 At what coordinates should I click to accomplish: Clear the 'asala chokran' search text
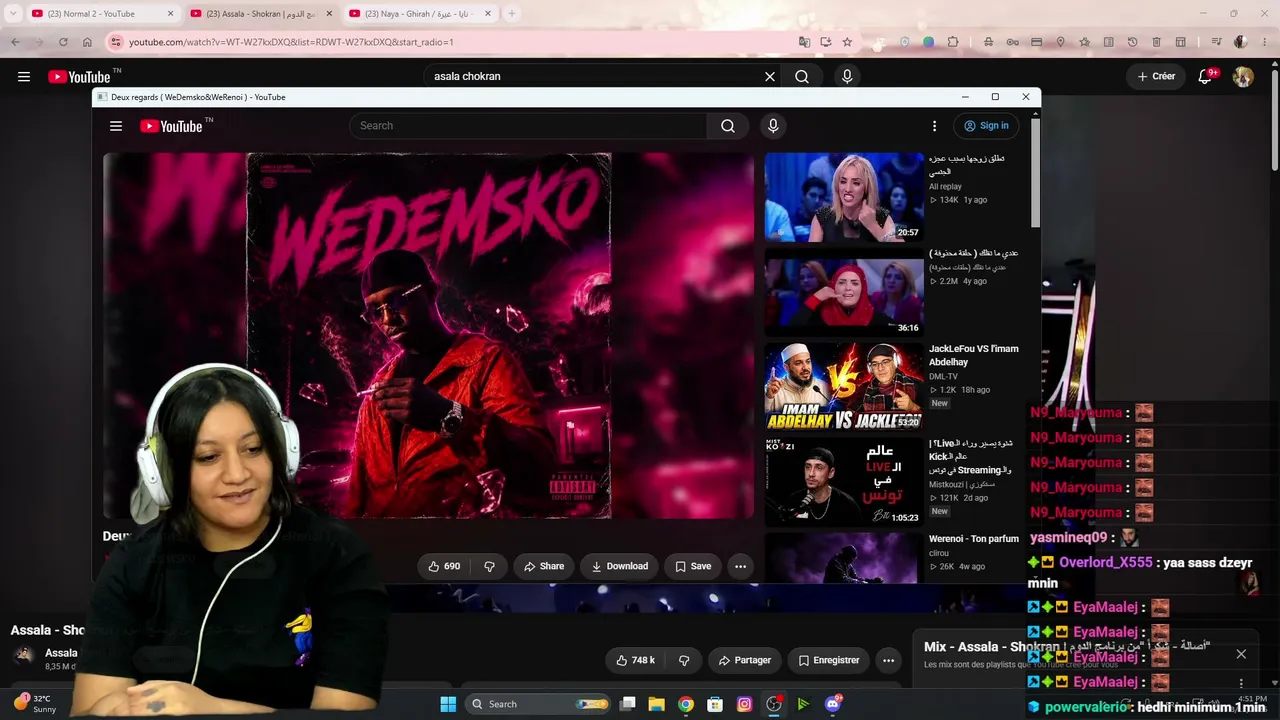coord(770,77)
